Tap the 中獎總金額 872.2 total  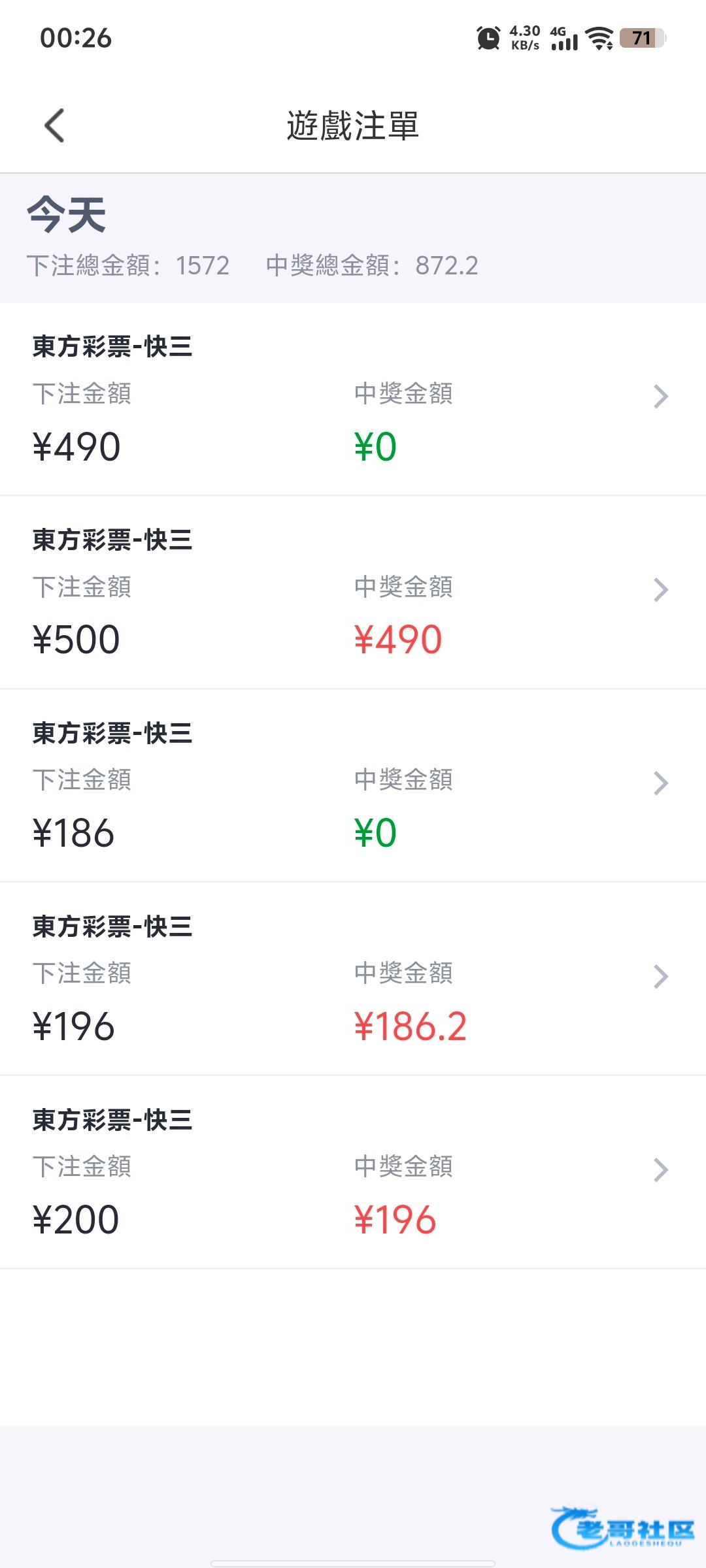(x=371, y=266)
